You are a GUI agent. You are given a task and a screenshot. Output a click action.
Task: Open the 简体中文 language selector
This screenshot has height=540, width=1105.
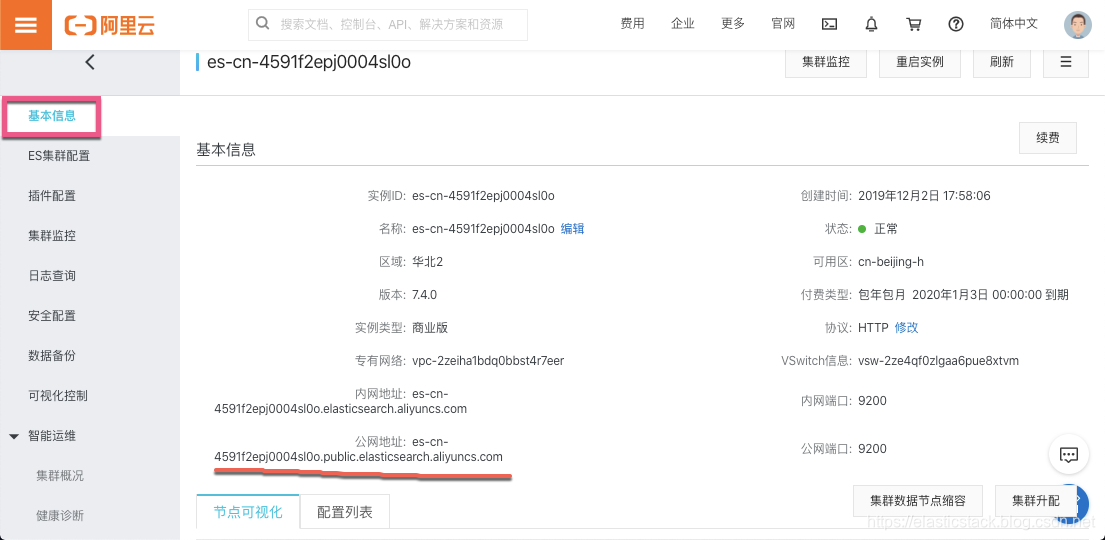pos(1013,24)
